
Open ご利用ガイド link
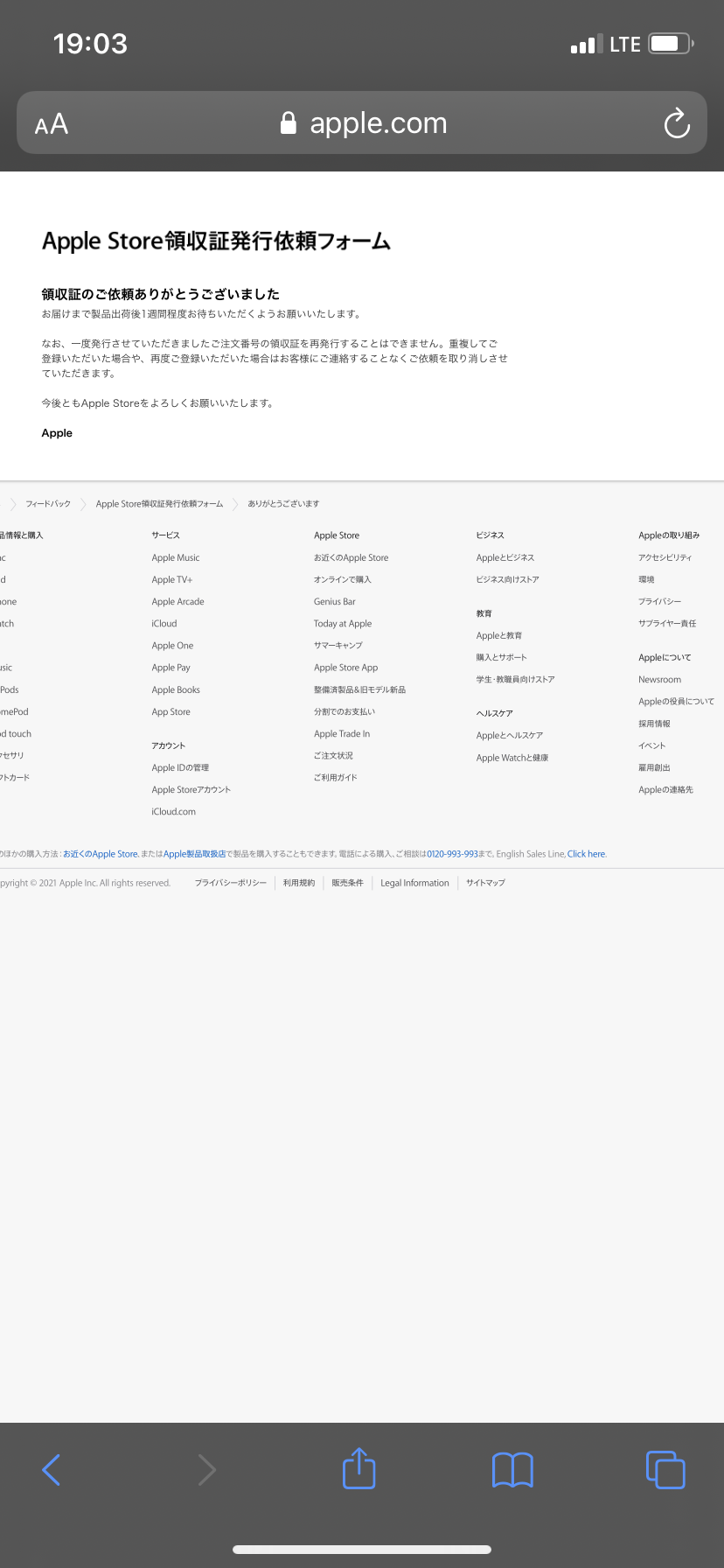click(336, 778)
